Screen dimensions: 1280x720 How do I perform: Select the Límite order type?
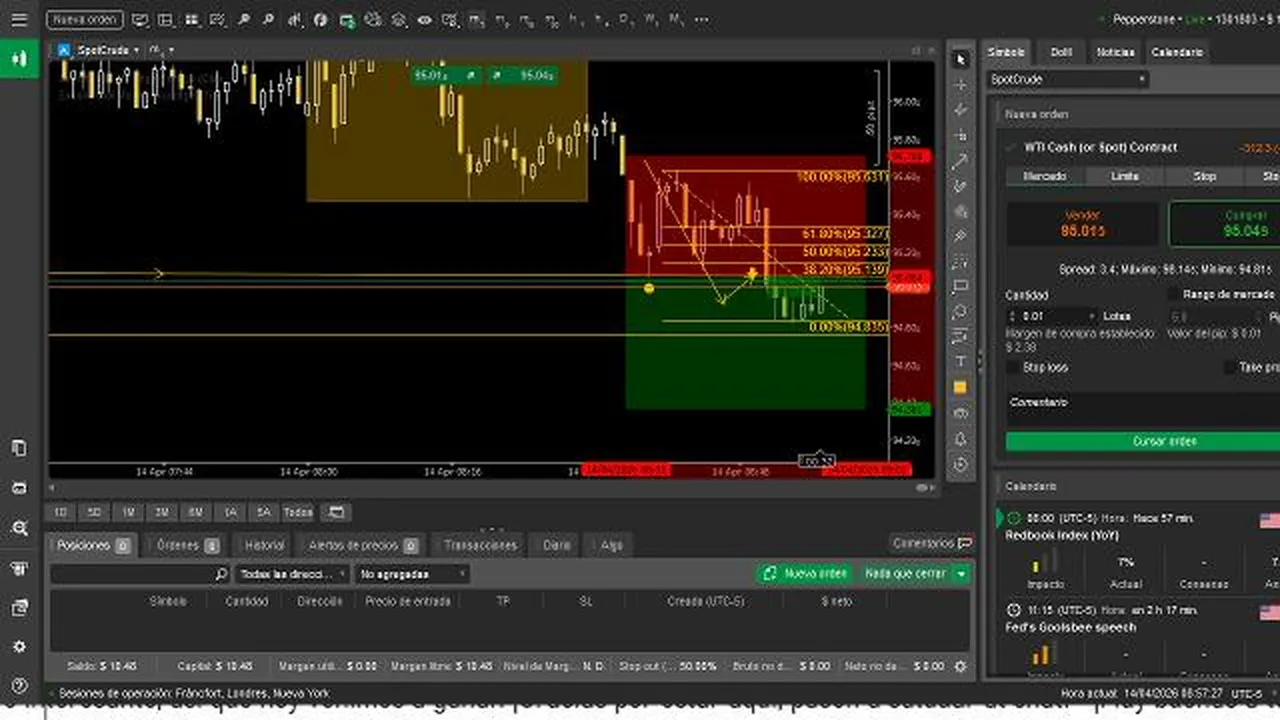click(1125, 176)
